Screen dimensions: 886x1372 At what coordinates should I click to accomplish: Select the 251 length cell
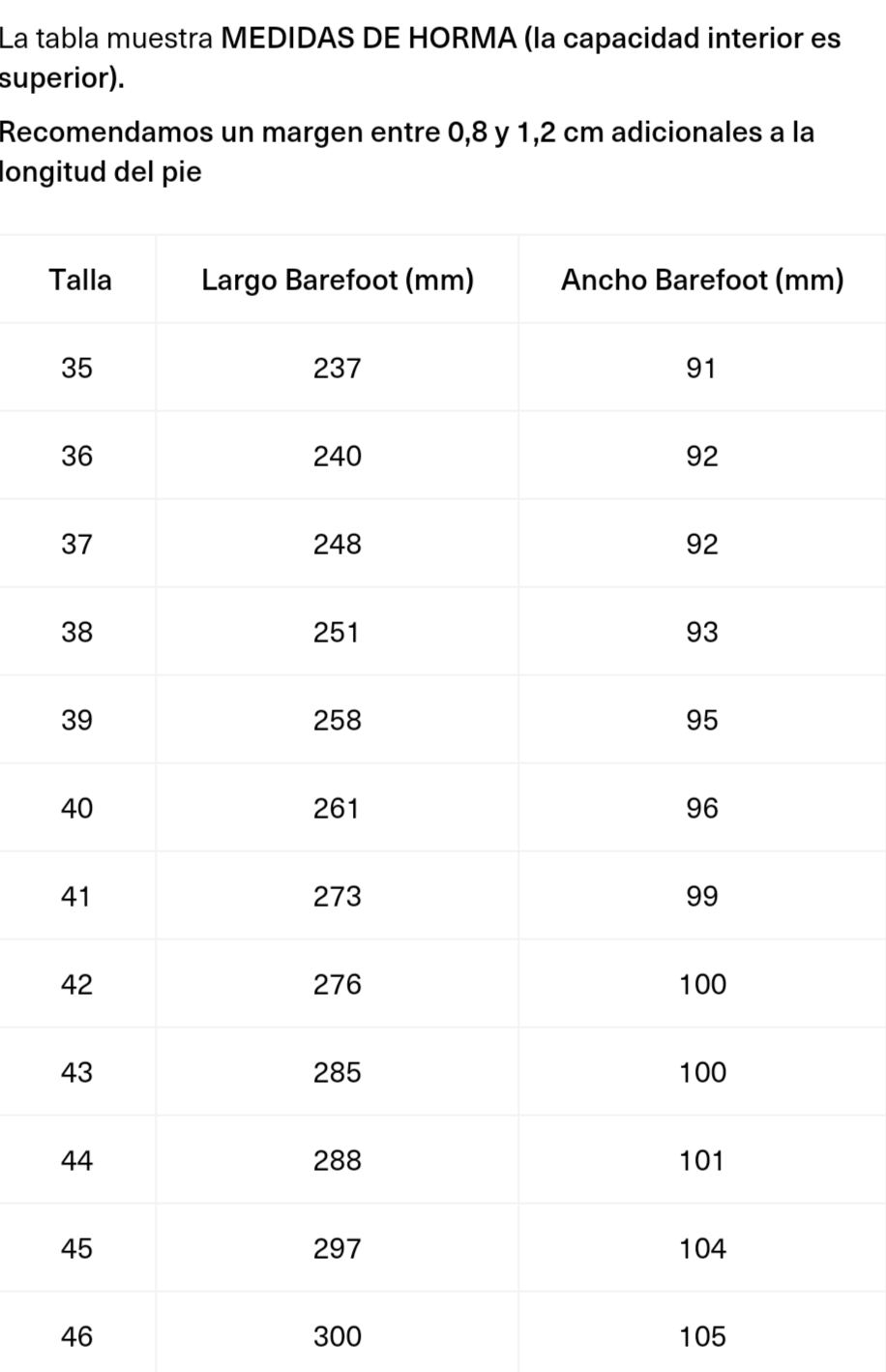click(x=337, y=633)
